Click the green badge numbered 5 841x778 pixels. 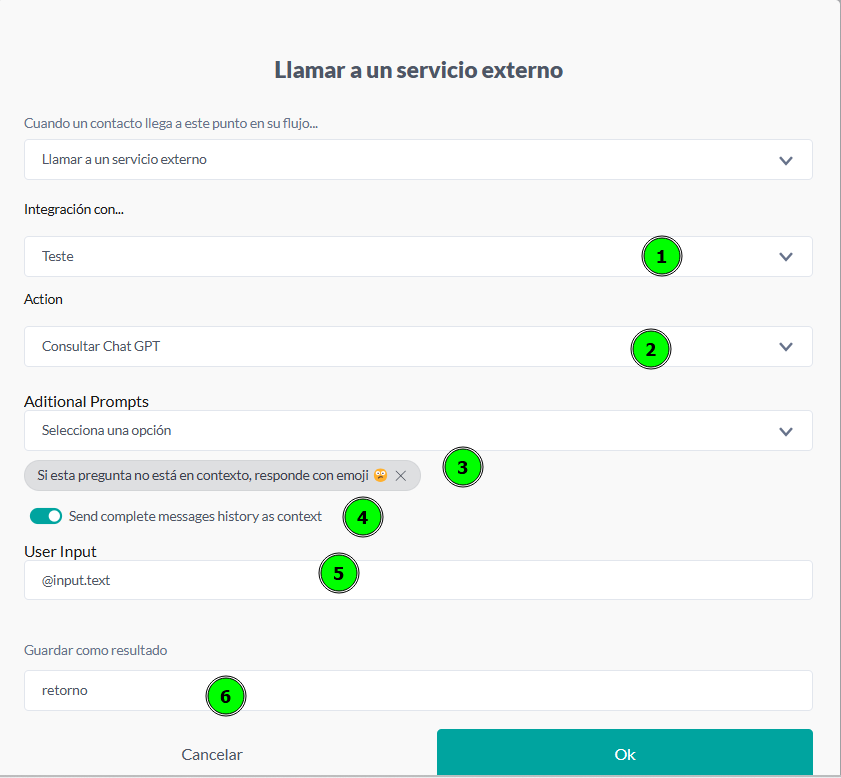339,574
